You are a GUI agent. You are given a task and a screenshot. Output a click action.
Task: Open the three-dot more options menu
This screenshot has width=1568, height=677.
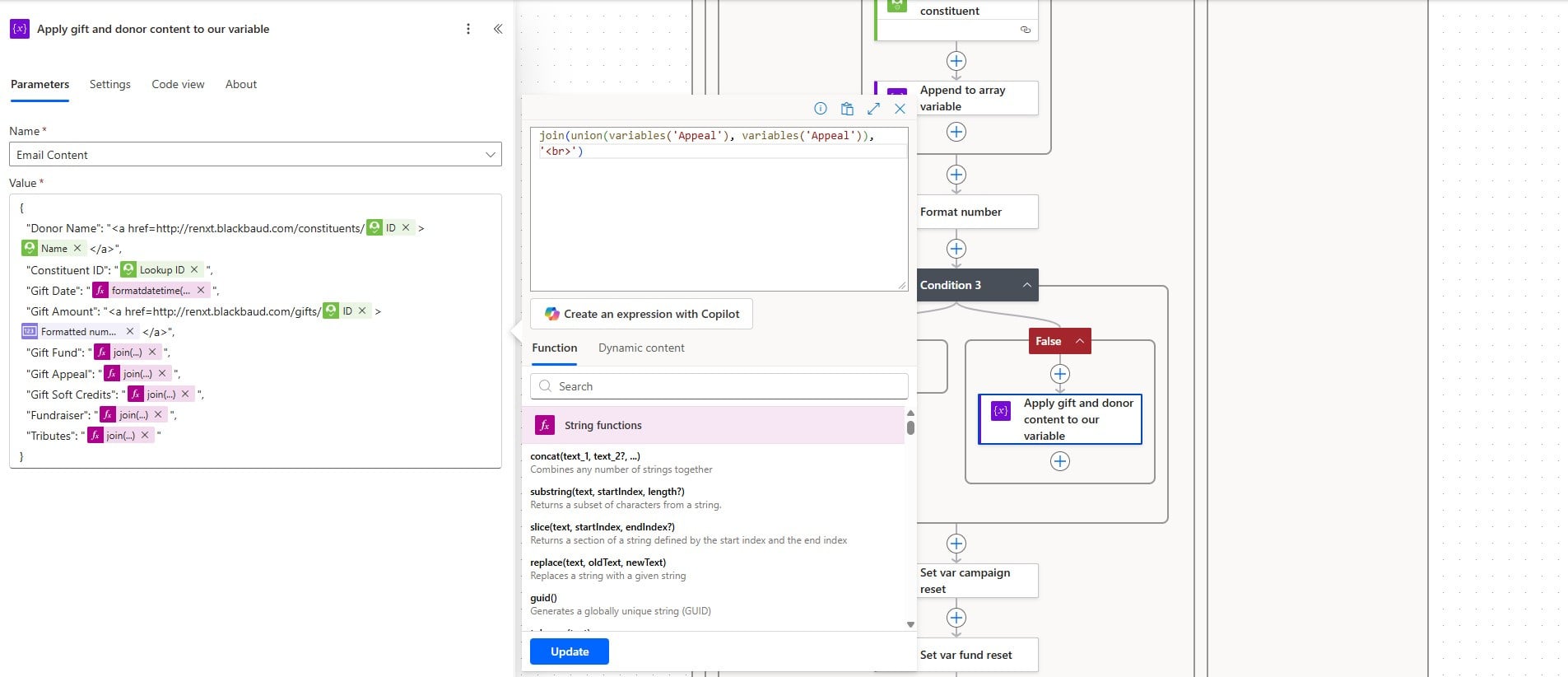click(x=468, y=29)
